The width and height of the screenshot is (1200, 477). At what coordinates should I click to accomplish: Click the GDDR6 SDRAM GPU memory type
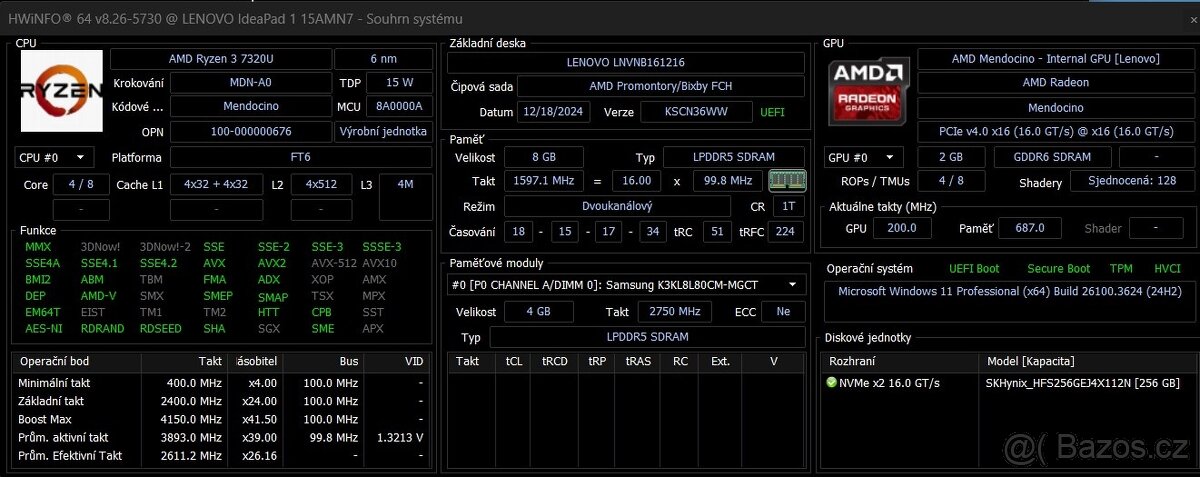[1053, 157]
